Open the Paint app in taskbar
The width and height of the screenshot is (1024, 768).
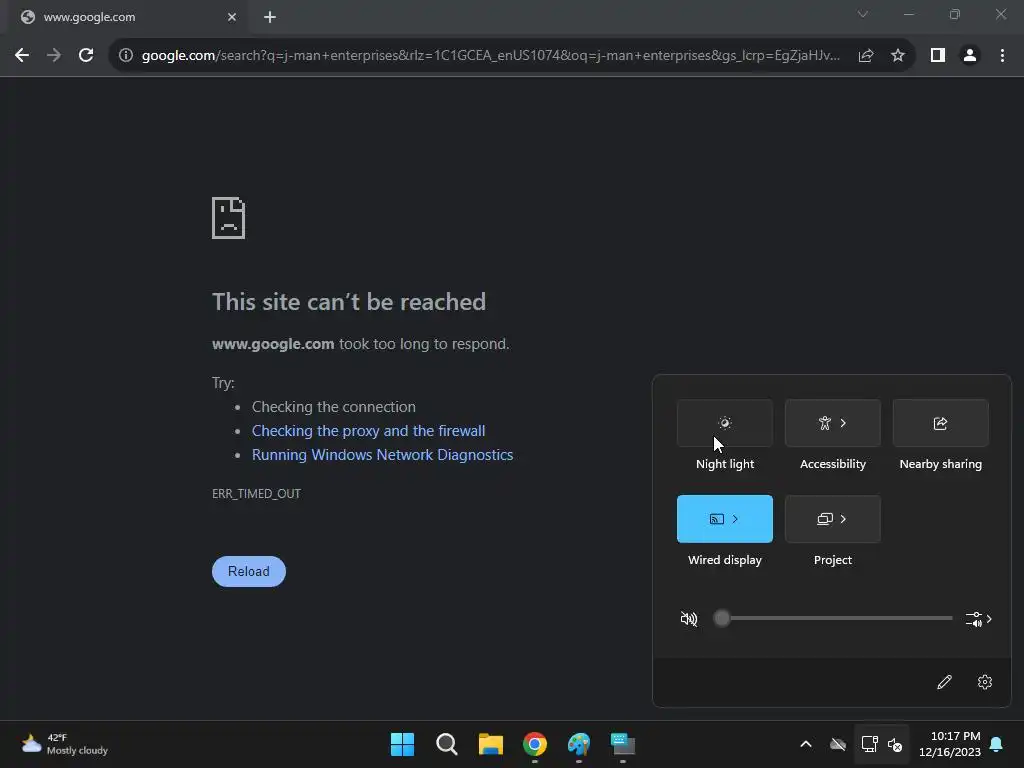pyautogui.click(x=579, y=744)
